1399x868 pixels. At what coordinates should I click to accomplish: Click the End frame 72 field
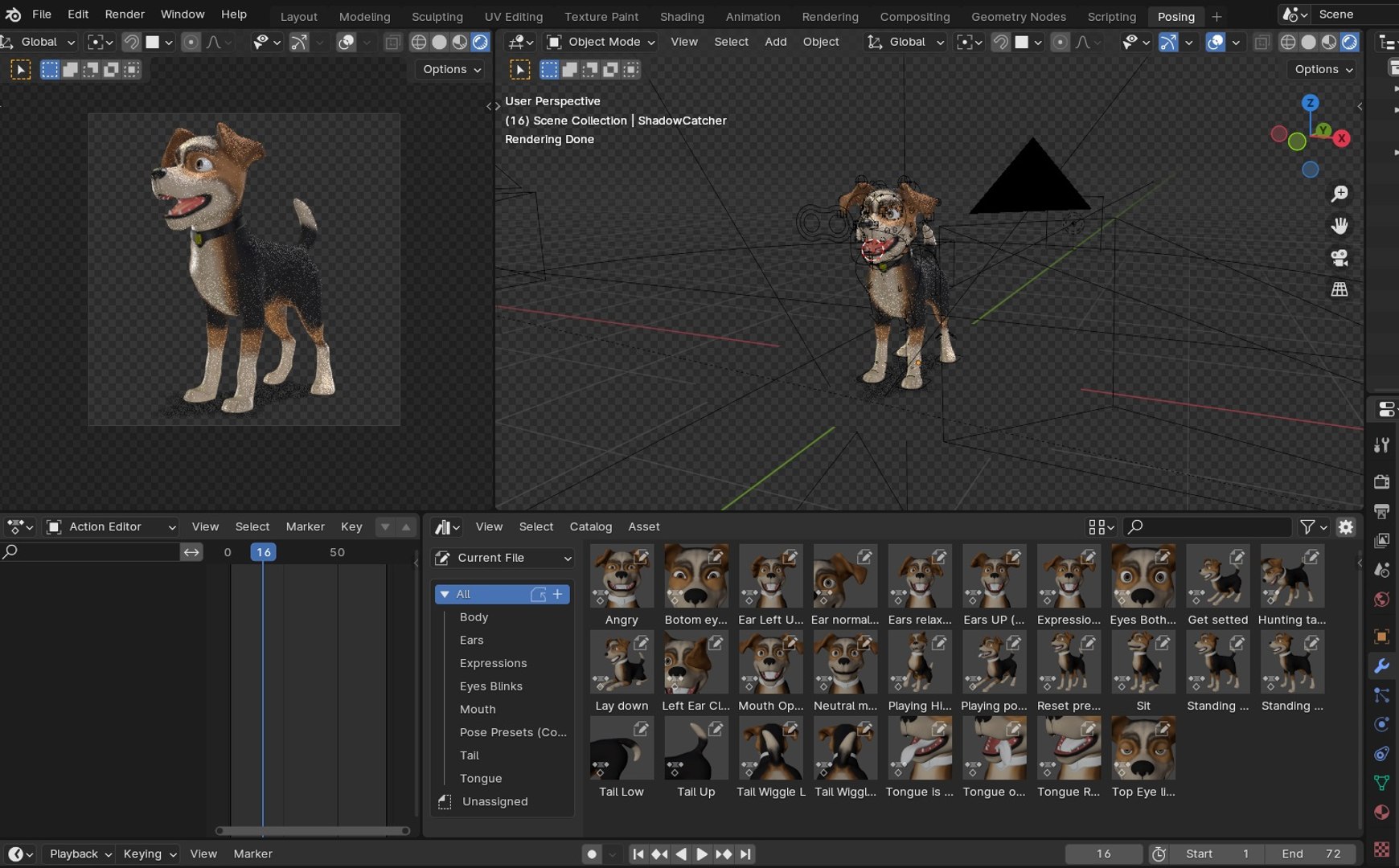click(1310, 854)
